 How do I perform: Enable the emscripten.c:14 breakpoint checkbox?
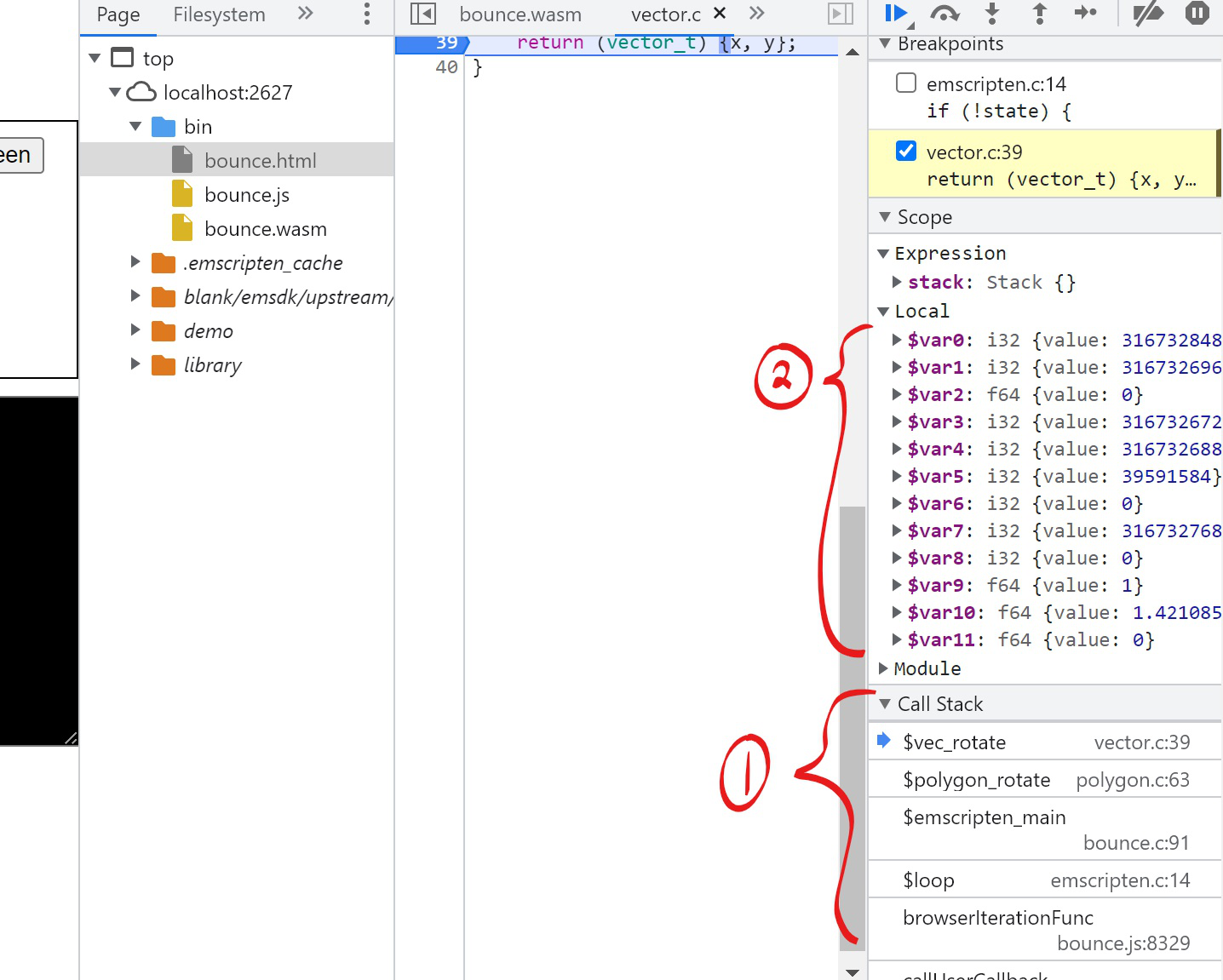[906, 83]
